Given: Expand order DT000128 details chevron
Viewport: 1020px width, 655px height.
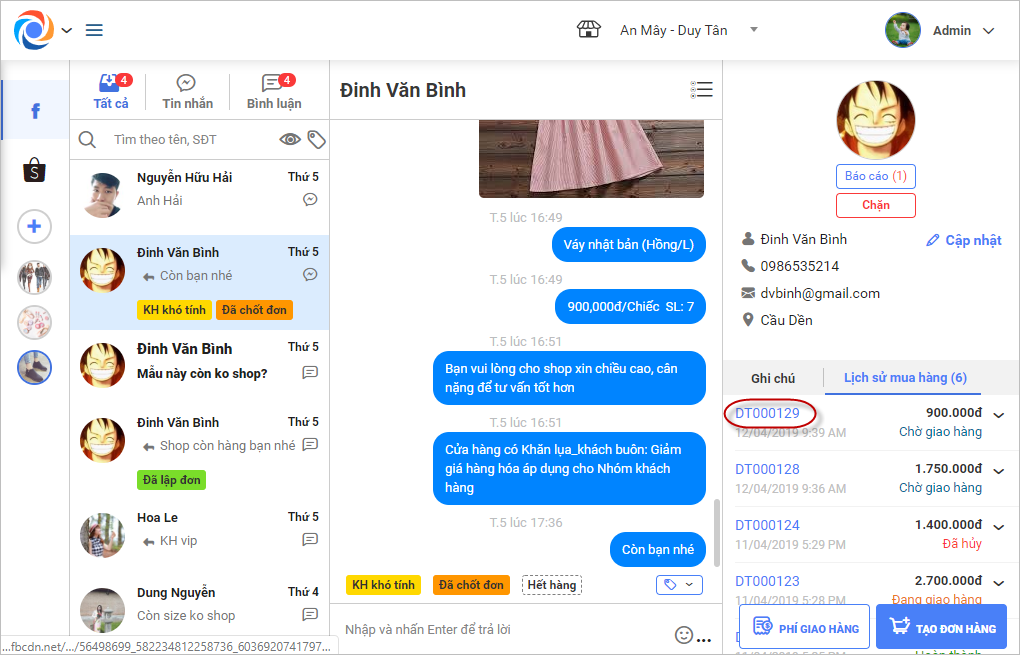Looking at the screenshot, I should pos(999,471).
